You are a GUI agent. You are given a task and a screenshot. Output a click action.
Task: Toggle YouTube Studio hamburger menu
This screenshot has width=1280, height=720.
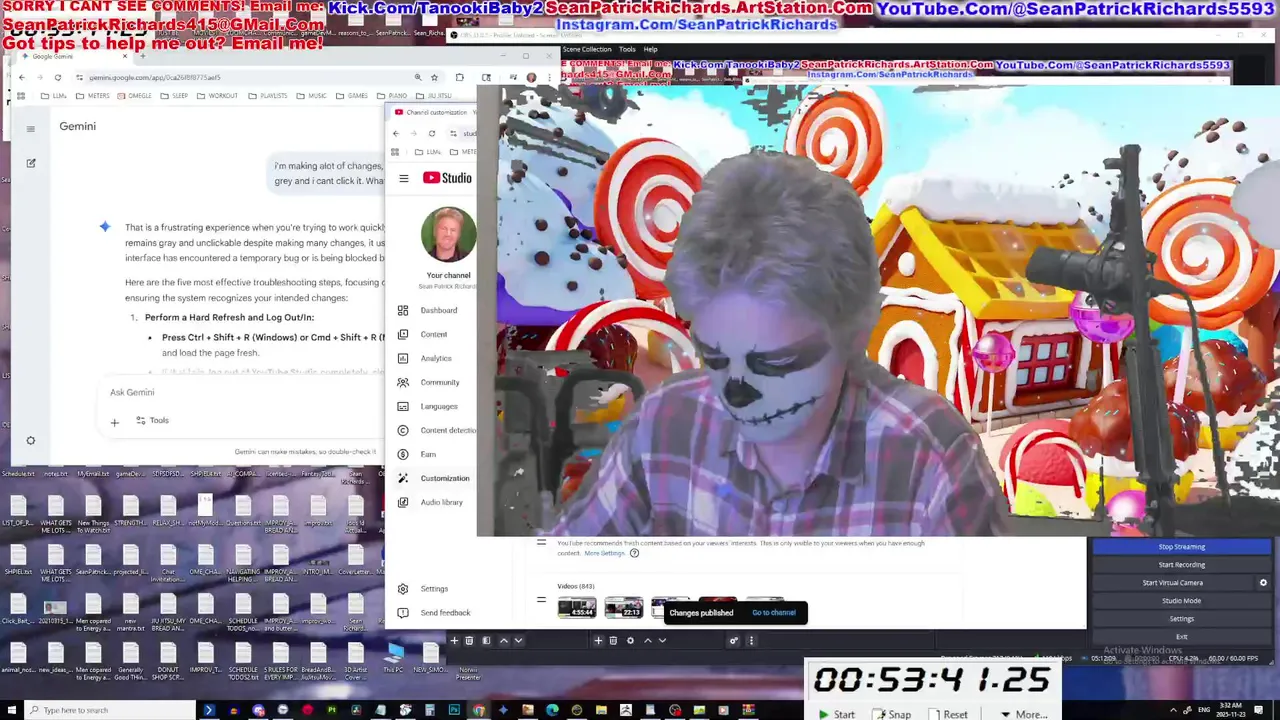click(x=404, y=178)
